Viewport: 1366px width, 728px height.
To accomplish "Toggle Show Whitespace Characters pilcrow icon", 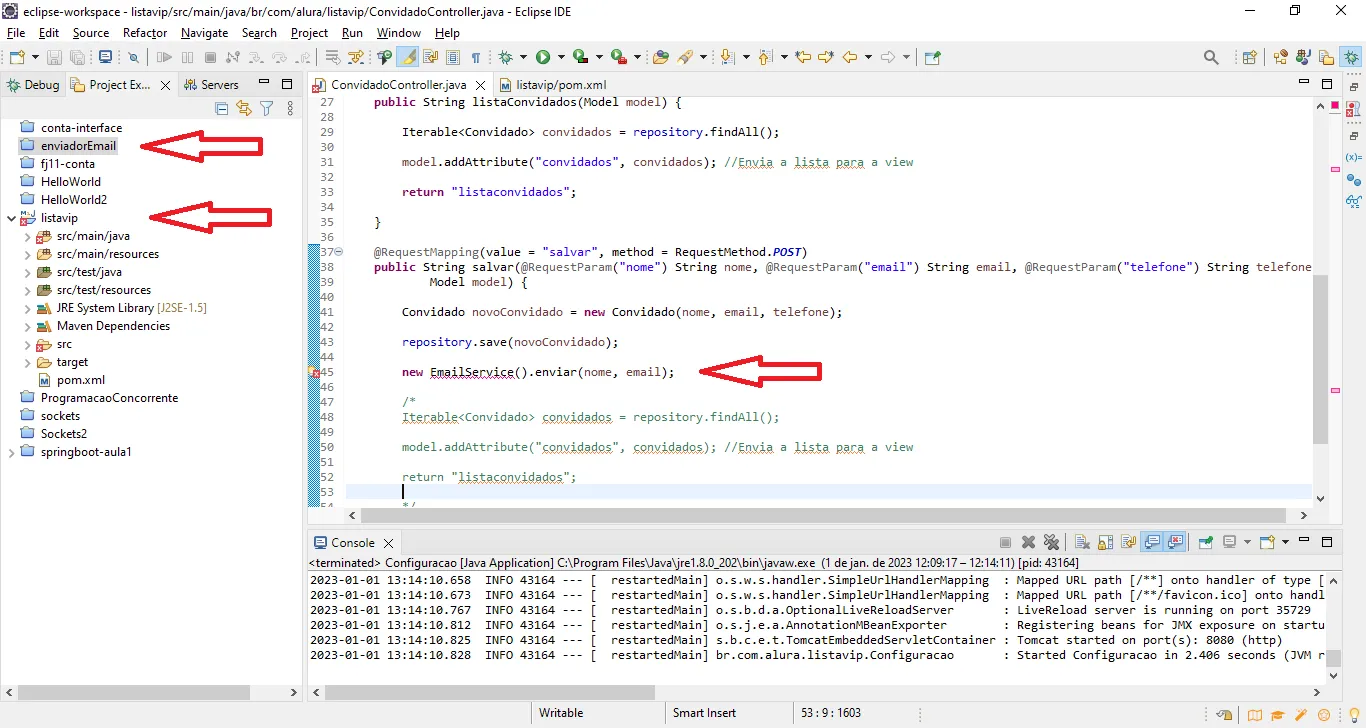I will point(476,58).
